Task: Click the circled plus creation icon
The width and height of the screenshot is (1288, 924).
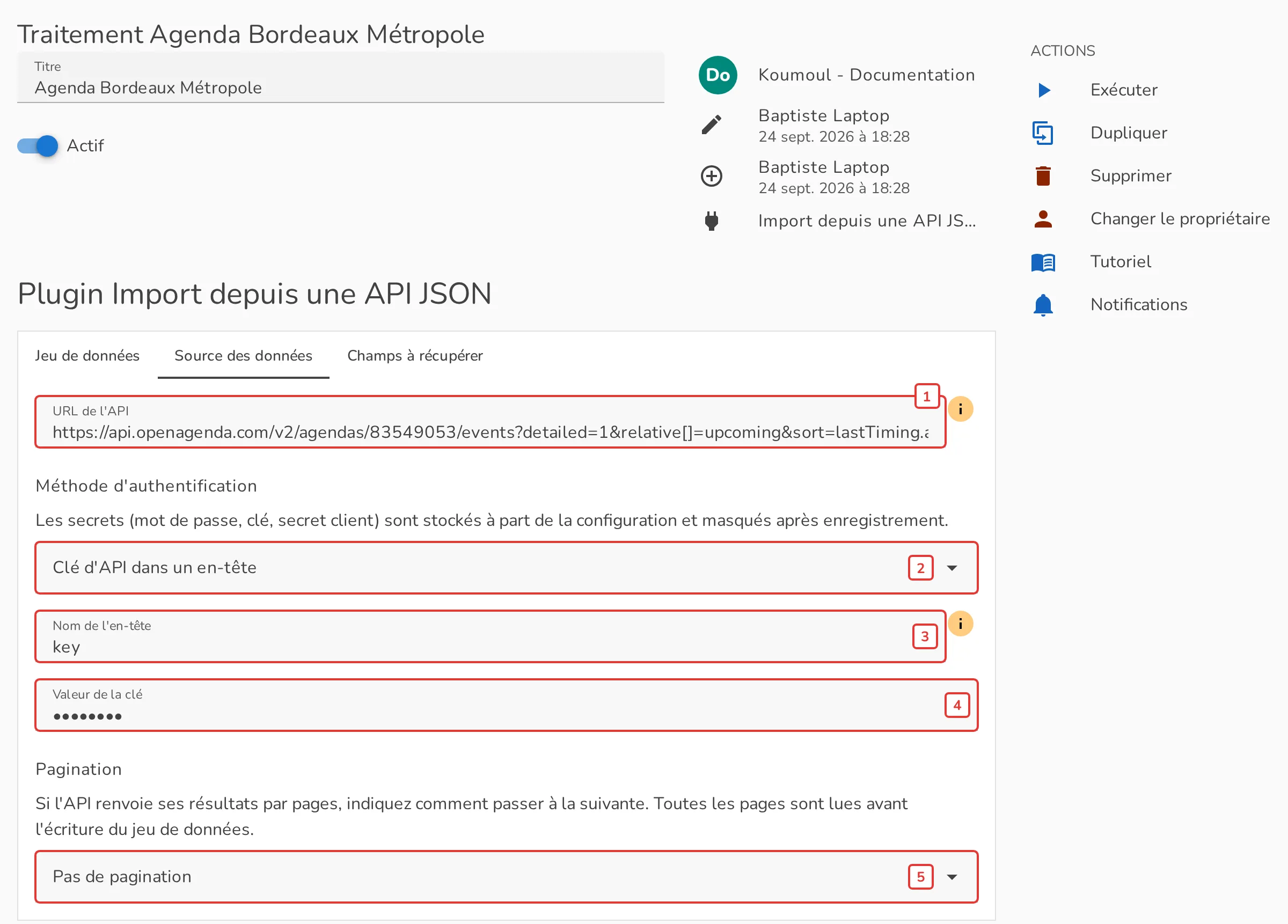Action: [x=711, y=176]
